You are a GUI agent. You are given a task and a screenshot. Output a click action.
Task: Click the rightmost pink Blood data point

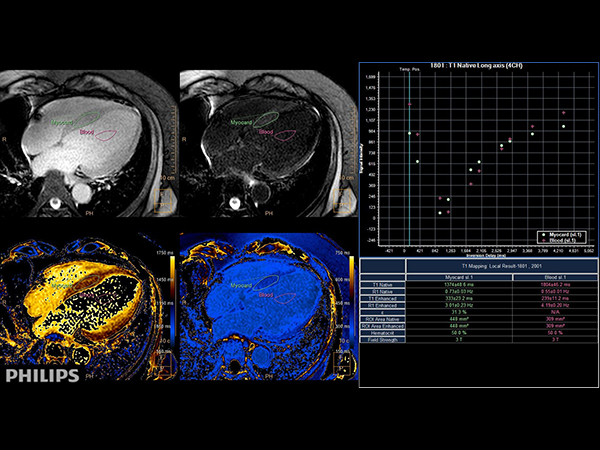(564, 113)
